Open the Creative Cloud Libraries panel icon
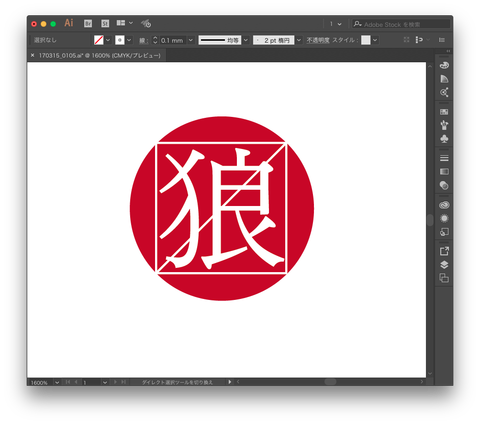The height and width of the screenshot is (424, 480). [x=444, y=205]
